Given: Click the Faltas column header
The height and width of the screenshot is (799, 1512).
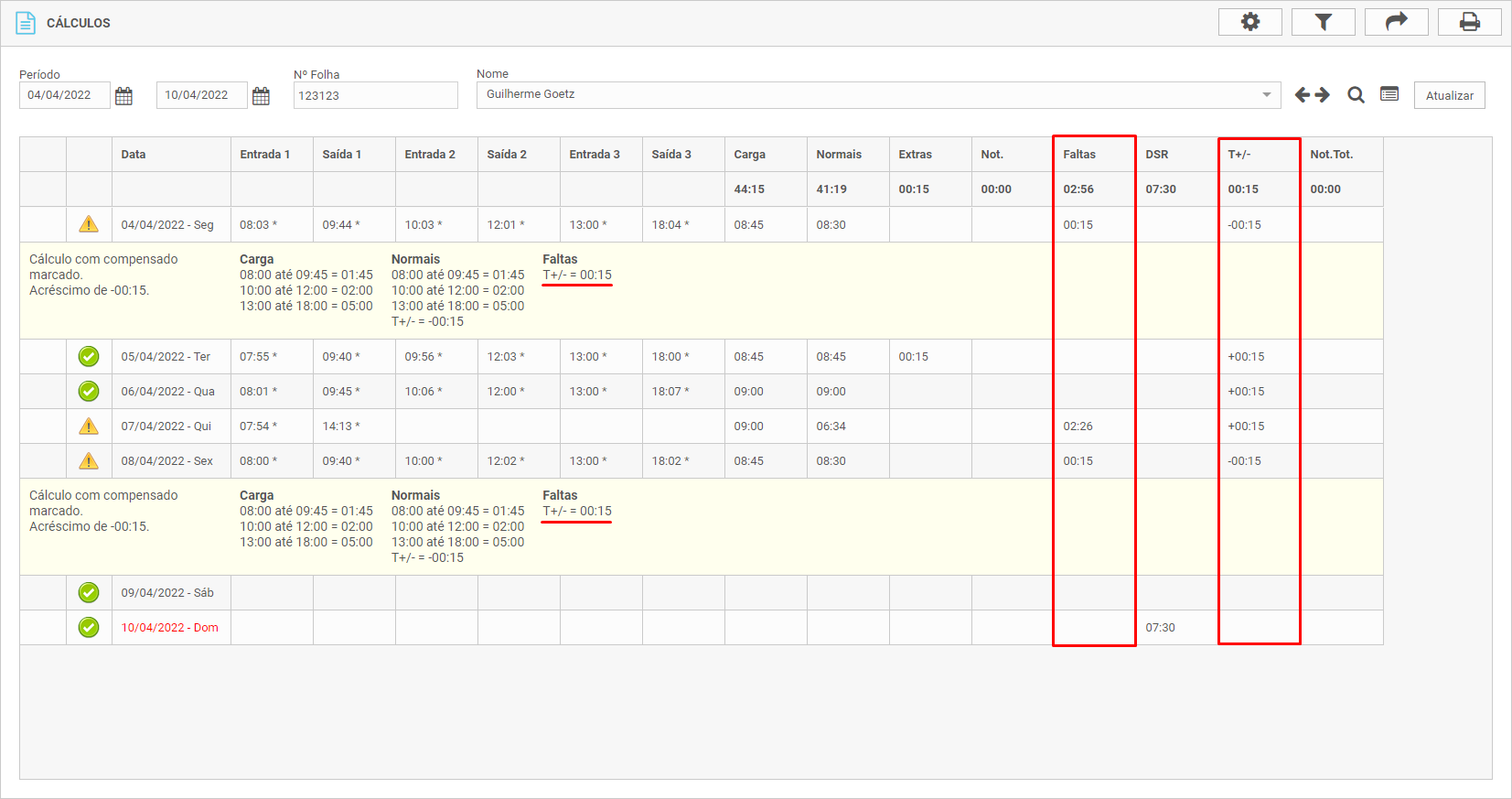Looking at the screenshot, I should 1079,155.
